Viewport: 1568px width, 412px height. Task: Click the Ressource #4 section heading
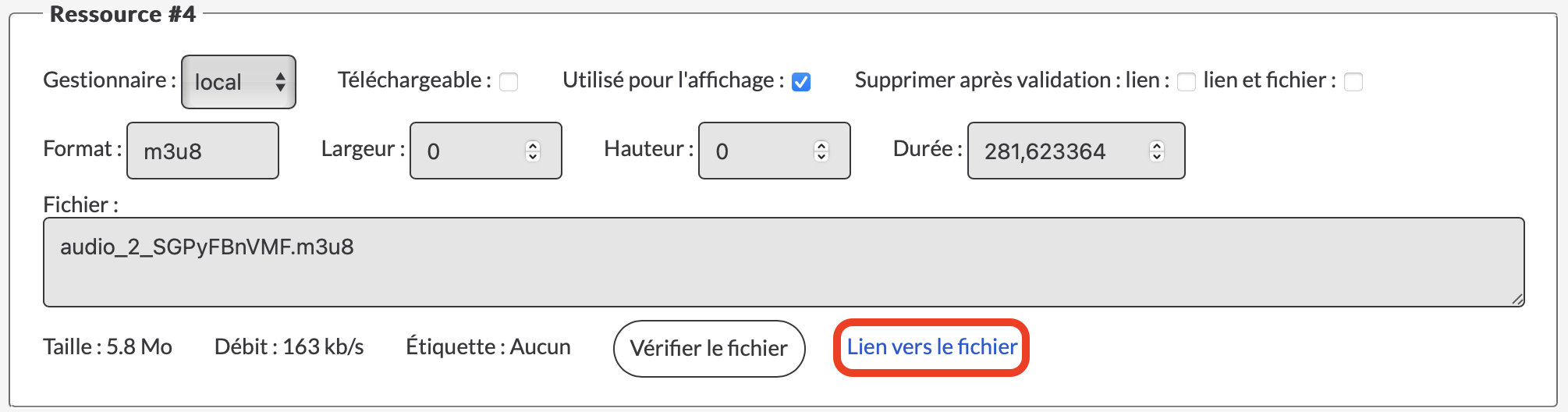pos(122,14)
